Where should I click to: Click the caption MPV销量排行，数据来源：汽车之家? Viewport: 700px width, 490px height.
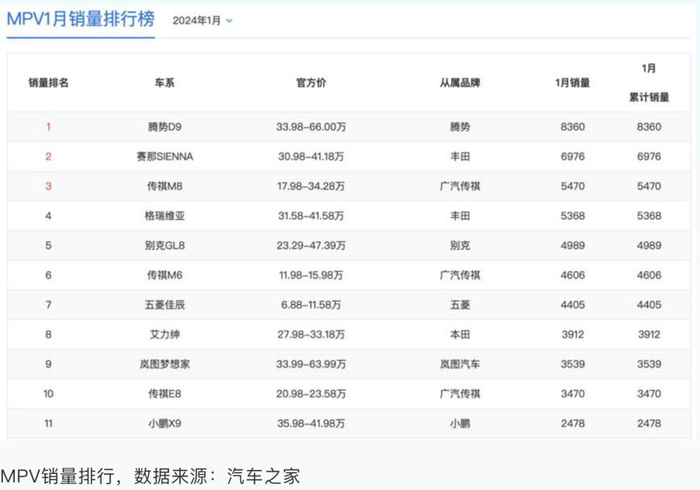(x=150, y=476)
